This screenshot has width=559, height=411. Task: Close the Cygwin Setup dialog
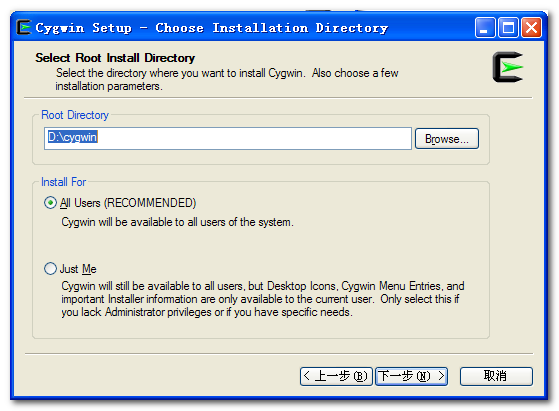[x=531, y=28]
